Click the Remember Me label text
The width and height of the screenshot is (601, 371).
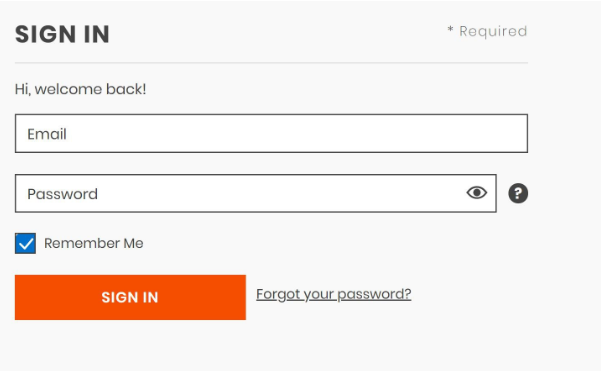94,243
